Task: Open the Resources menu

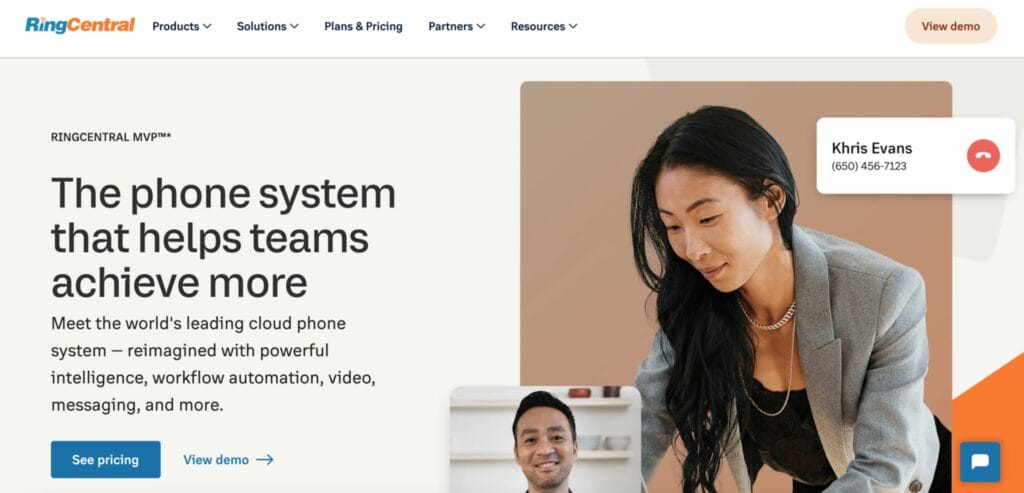Action: click(538, 27)
